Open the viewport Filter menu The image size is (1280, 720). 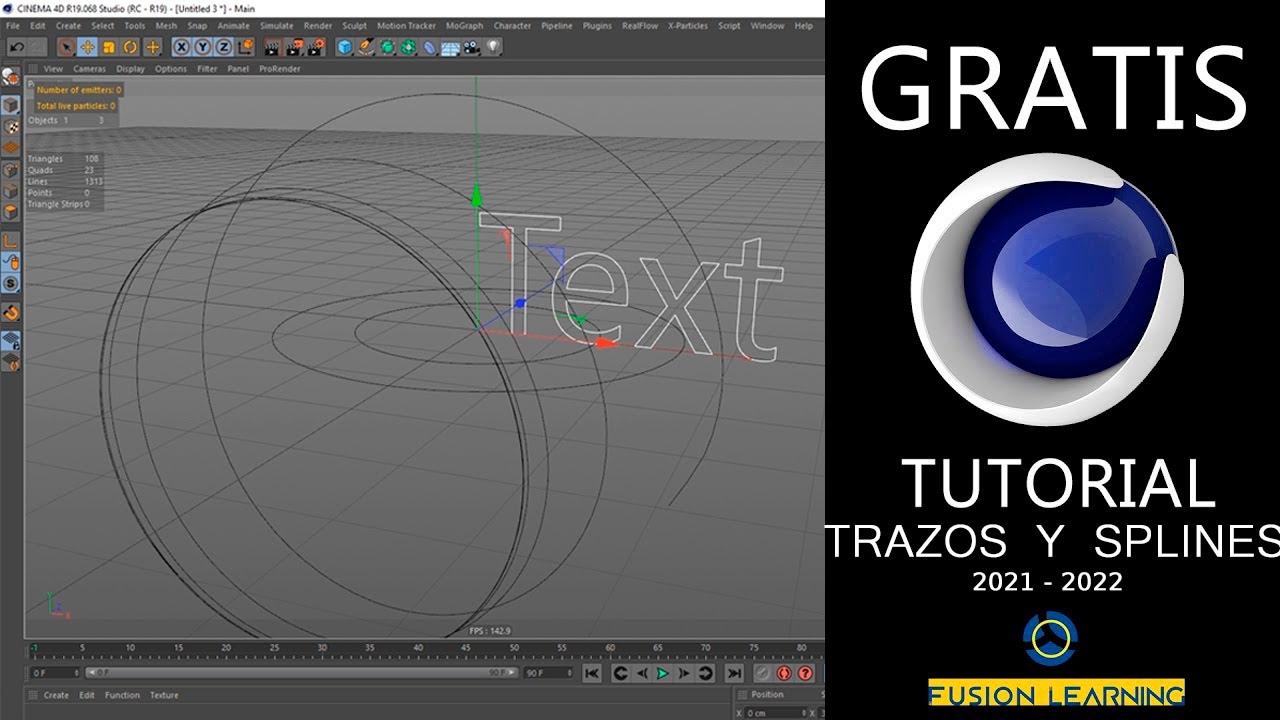coord(207,69)
